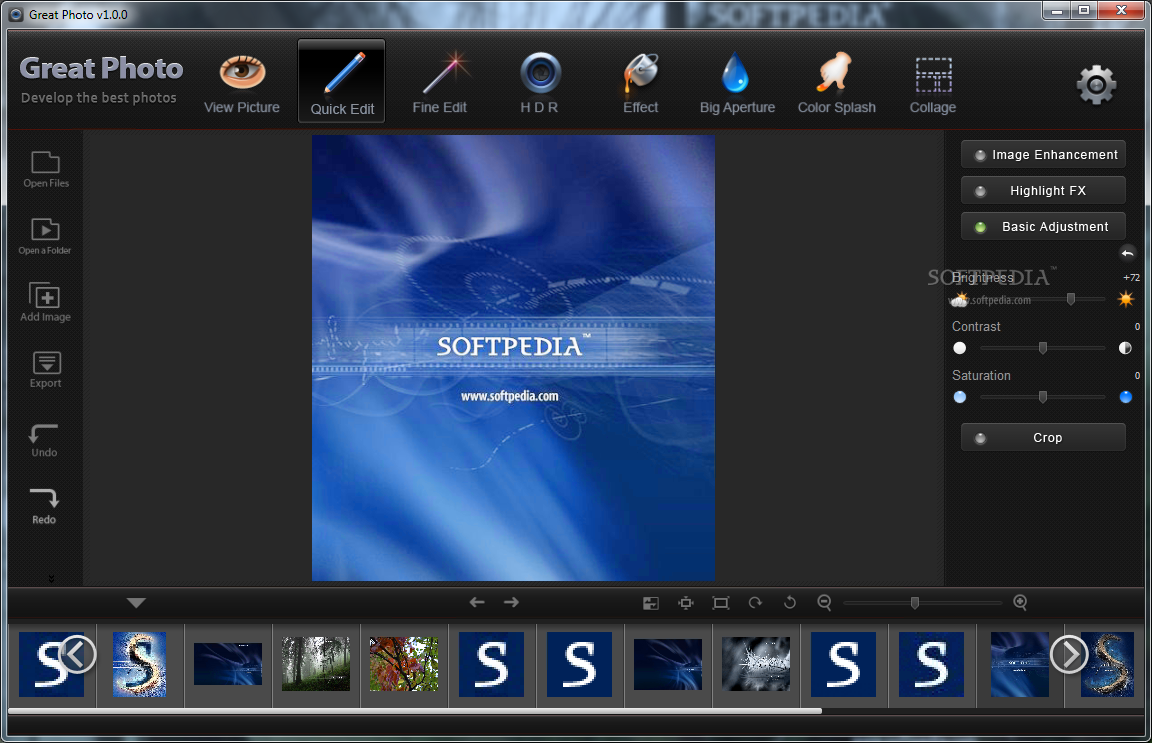Switch to Quick Edit mode
This screenshot has height=743, width=1152.
click(342, 81)
